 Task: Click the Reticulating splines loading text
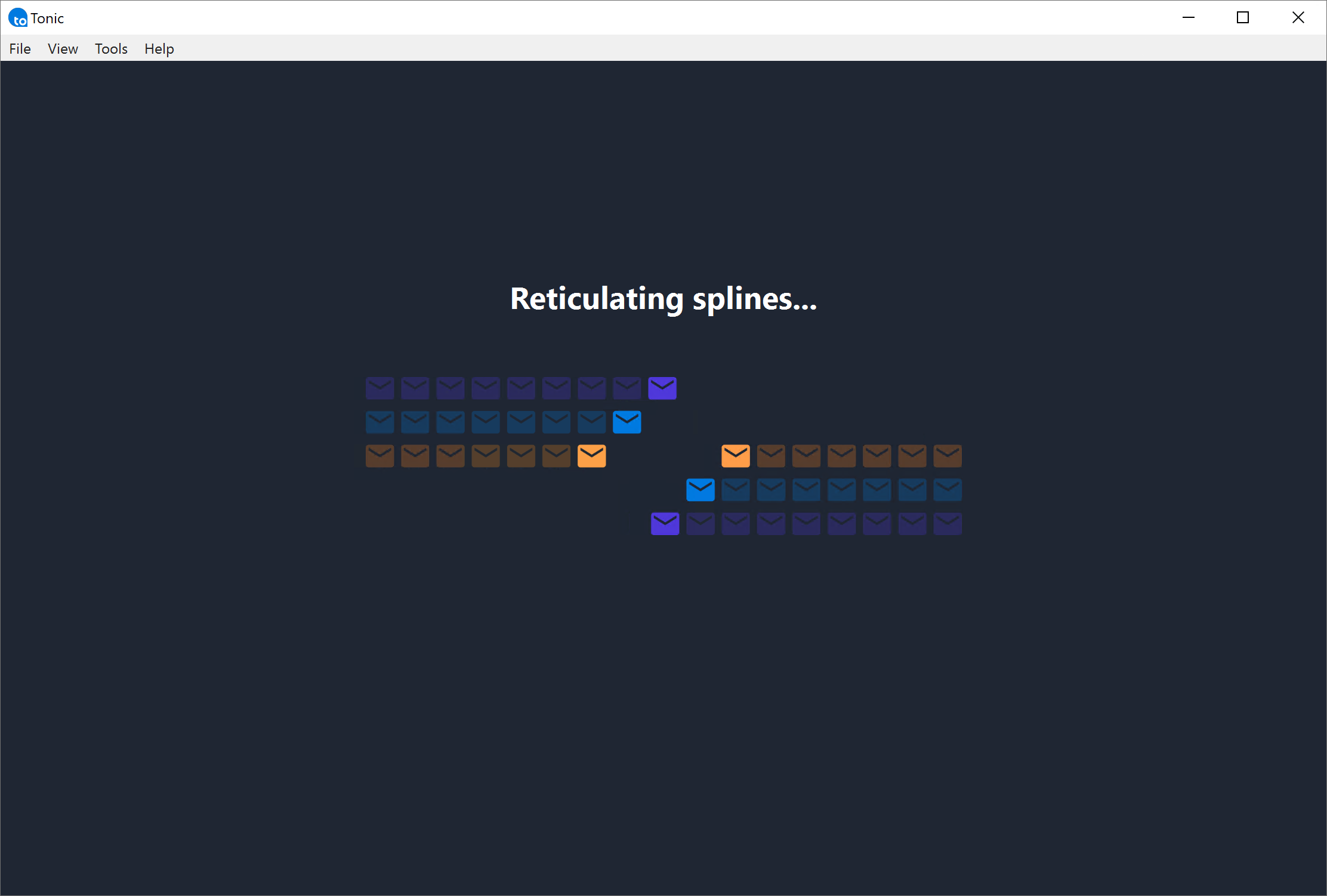tap(663, 299)
